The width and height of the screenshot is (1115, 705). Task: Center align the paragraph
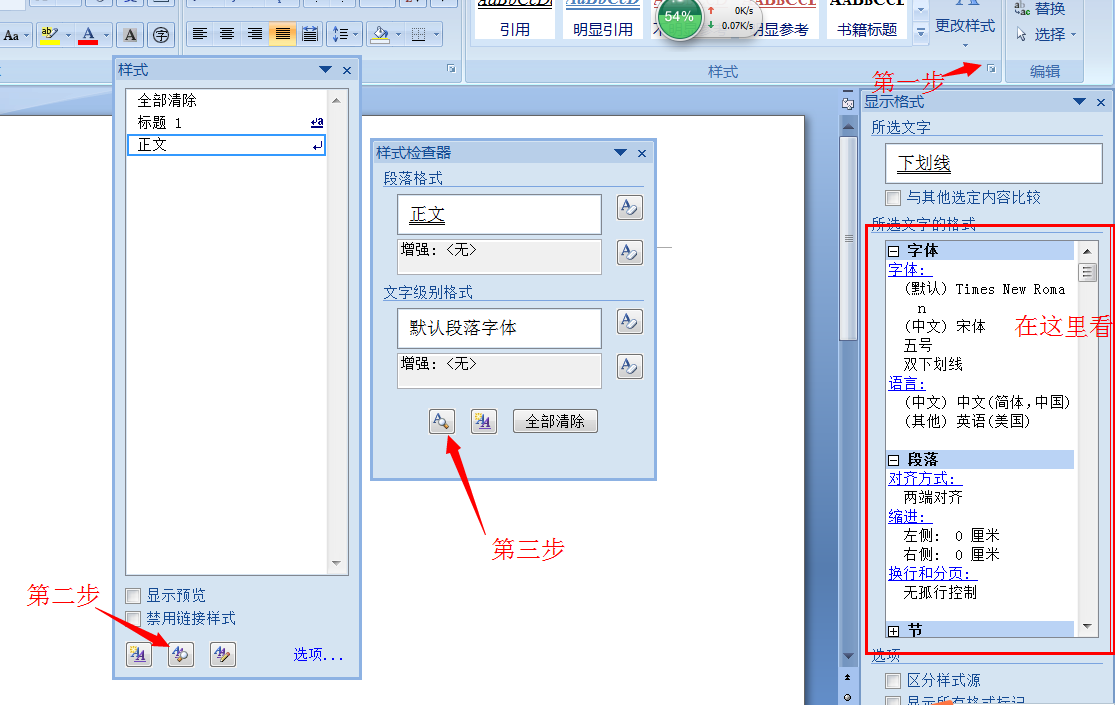click(228, 34)
